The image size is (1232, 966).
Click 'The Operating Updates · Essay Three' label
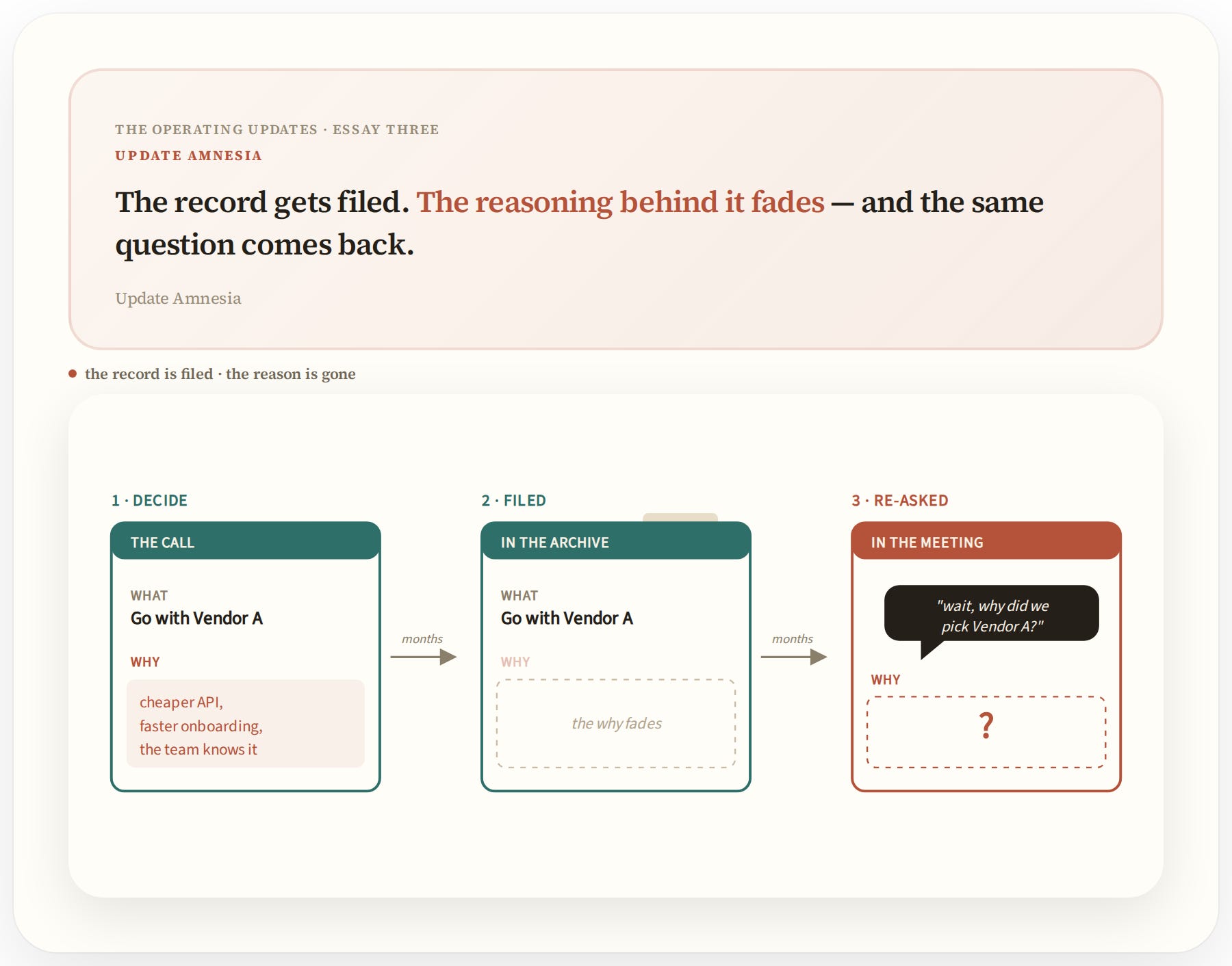(277, 129)
